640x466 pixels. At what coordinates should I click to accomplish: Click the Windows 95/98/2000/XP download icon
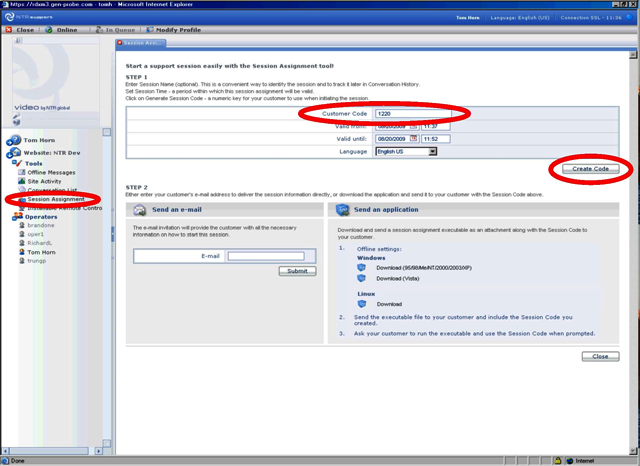(x=362, y=268)
